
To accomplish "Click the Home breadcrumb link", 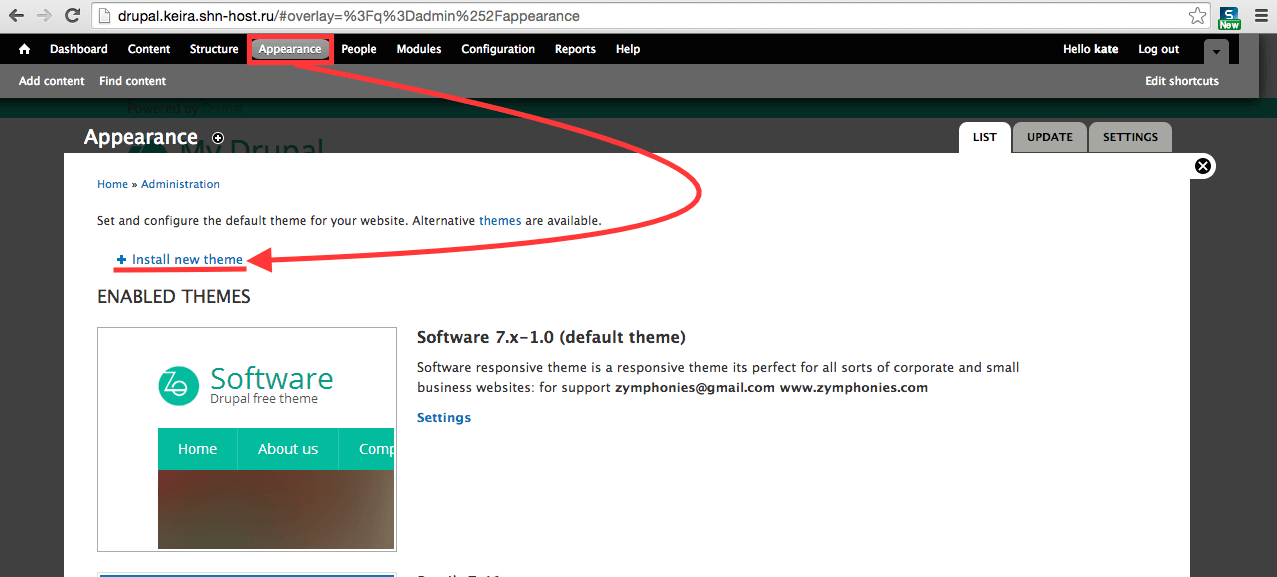I will [112, 184].
